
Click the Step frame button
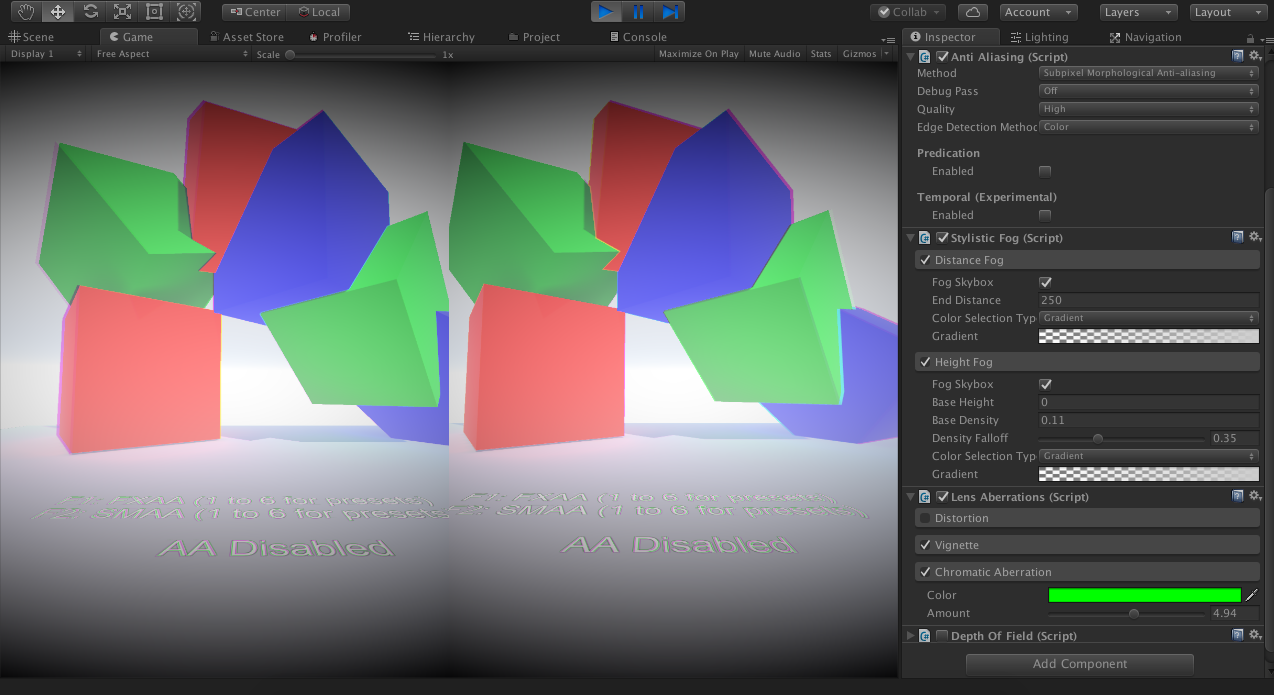click(671, 12)
